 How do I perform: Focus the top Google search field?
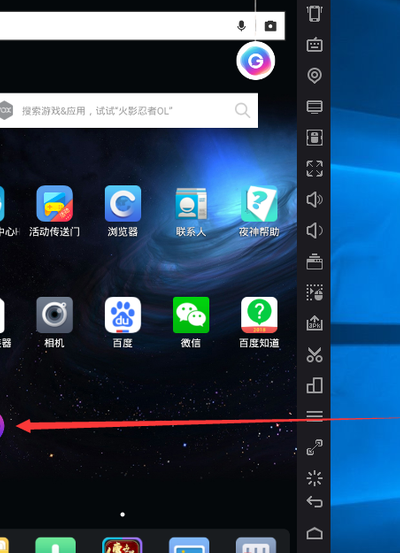click(x=142, y=26)
